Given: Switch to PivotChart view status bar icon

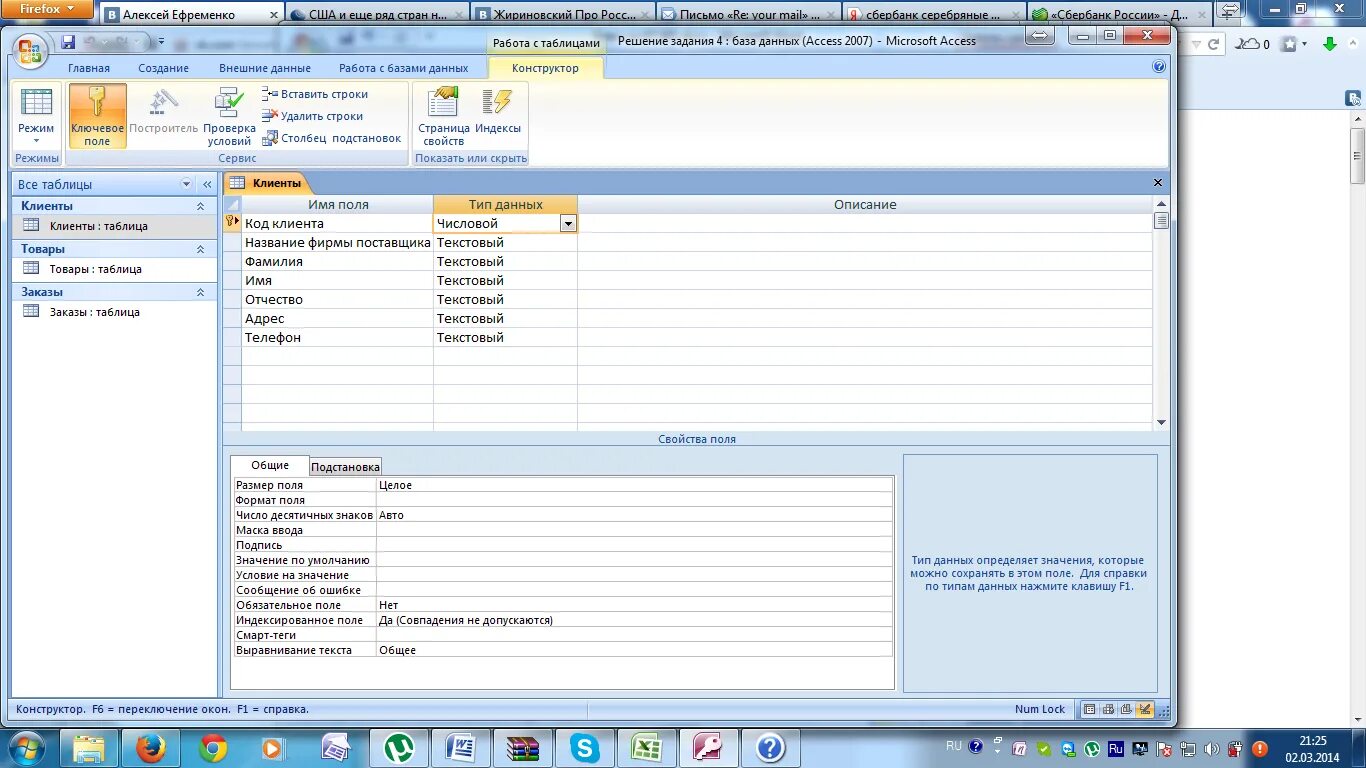Looking at the screenshot, I should [x=1126, y=709].
